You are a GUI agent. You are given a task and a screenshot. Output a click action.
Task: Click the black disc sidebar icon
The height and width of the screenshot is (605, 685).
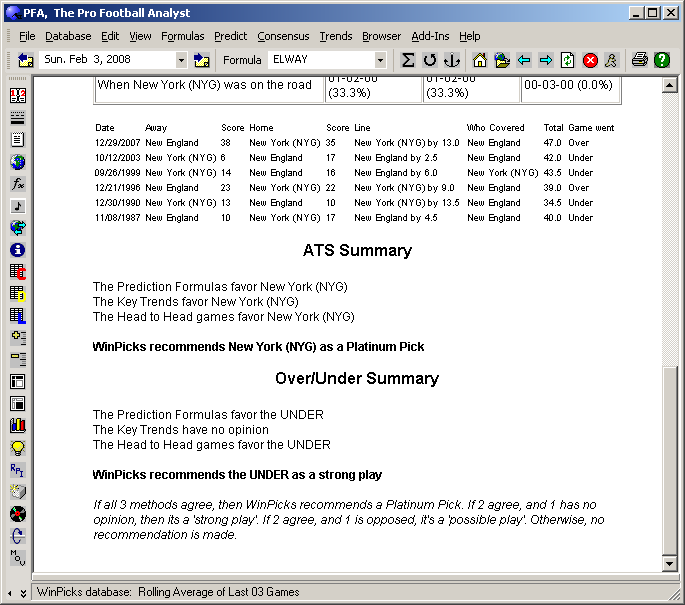point(18,514)
